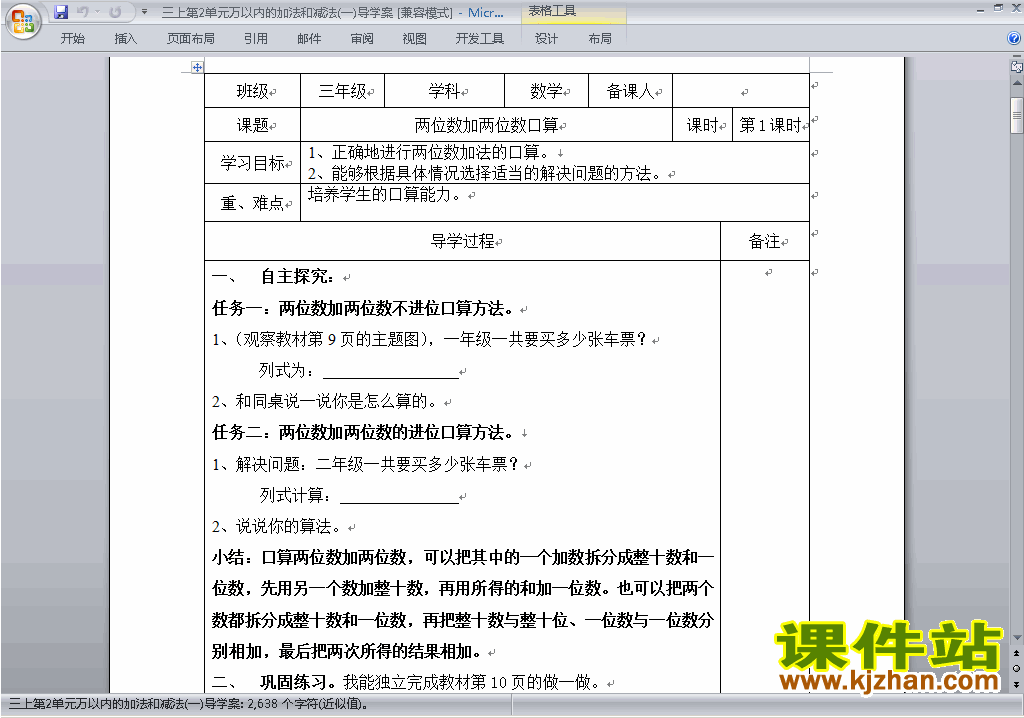Open 视图 ribbon tab
This screenshot has width=1024, height=718.
pyautogui.click(x=415, y=39)
